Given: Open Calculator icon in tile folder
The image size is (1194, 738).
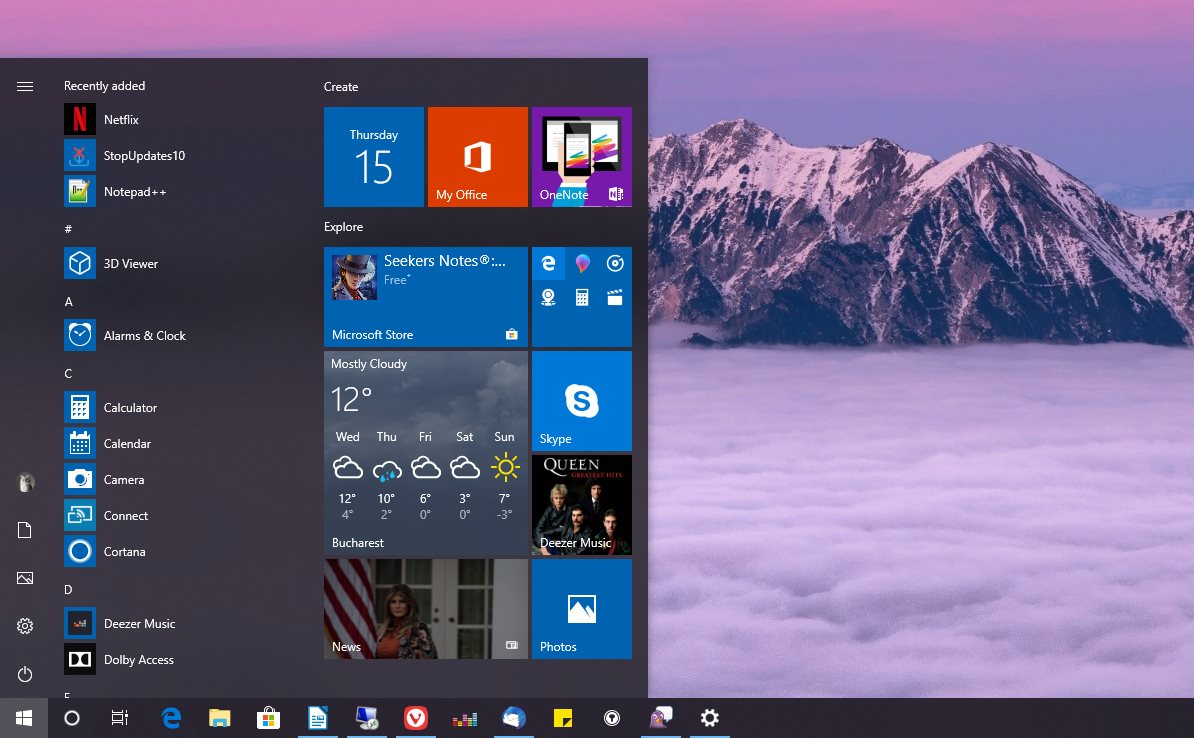Looking at the screenshot, I should pyautogui.click(x=582, y=297).
